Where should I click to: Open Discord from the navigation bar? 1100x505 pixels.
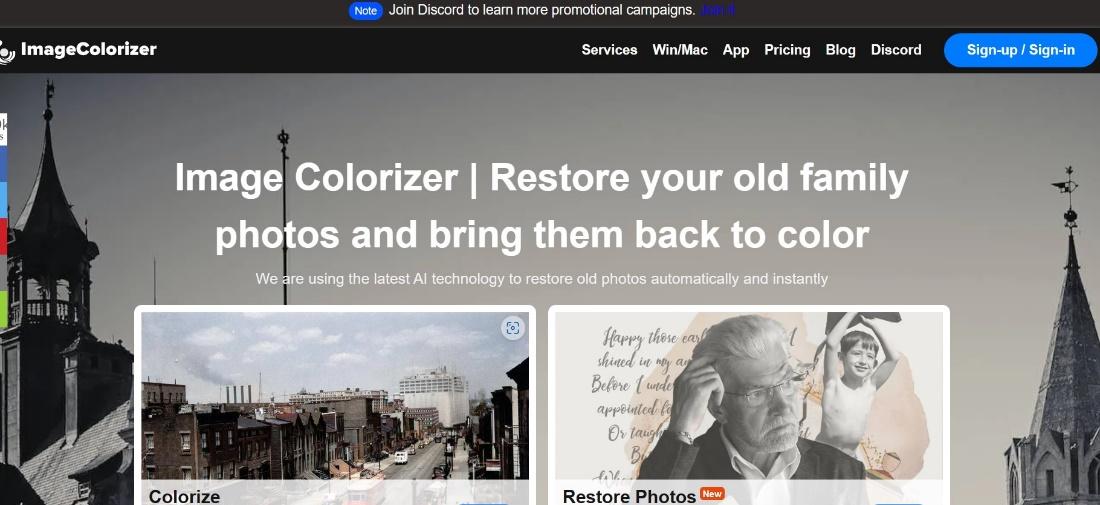[896, 50]
